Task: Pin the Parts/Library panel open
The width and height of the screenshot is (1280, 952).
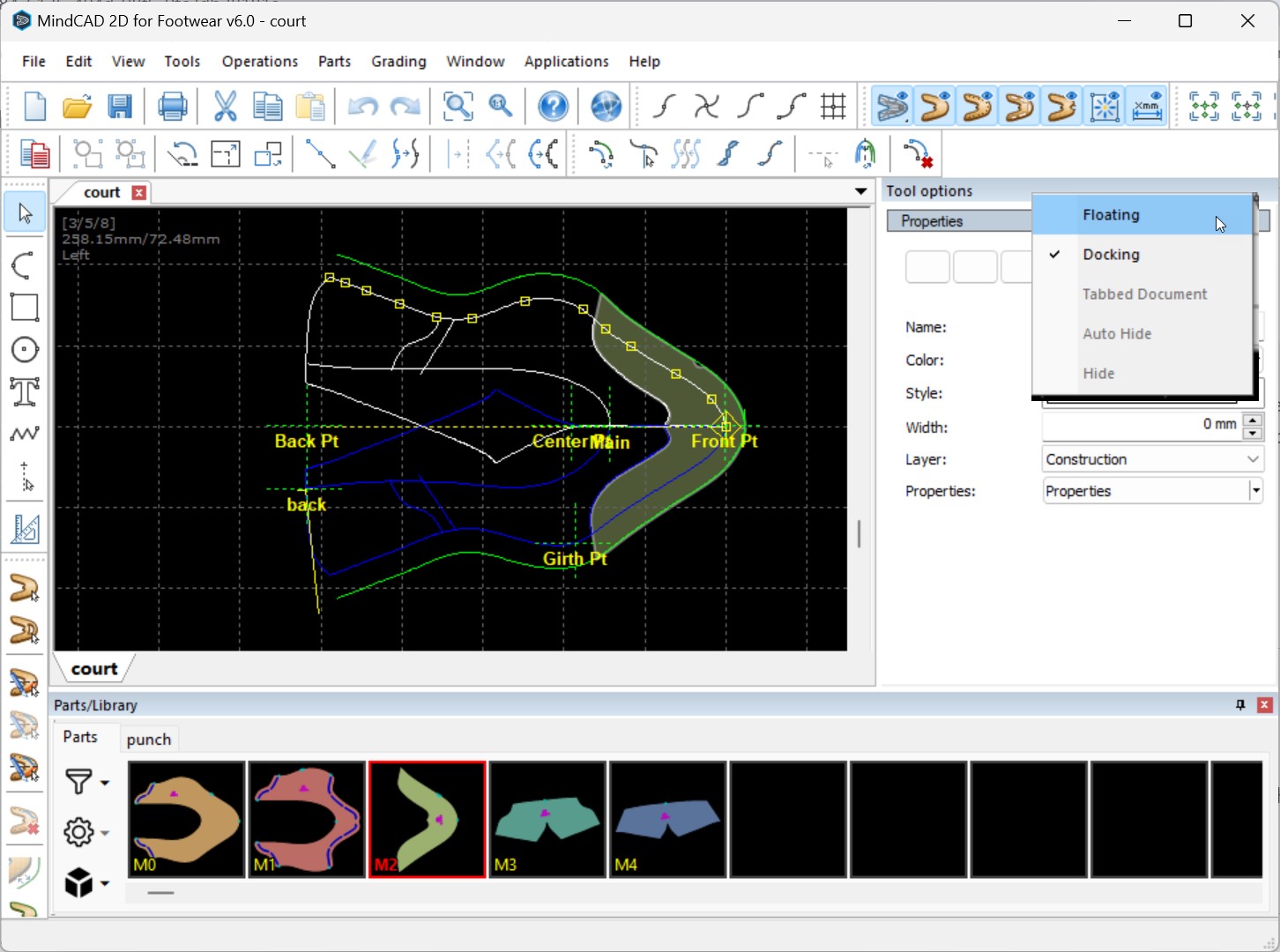Action: click(1240, 704)
